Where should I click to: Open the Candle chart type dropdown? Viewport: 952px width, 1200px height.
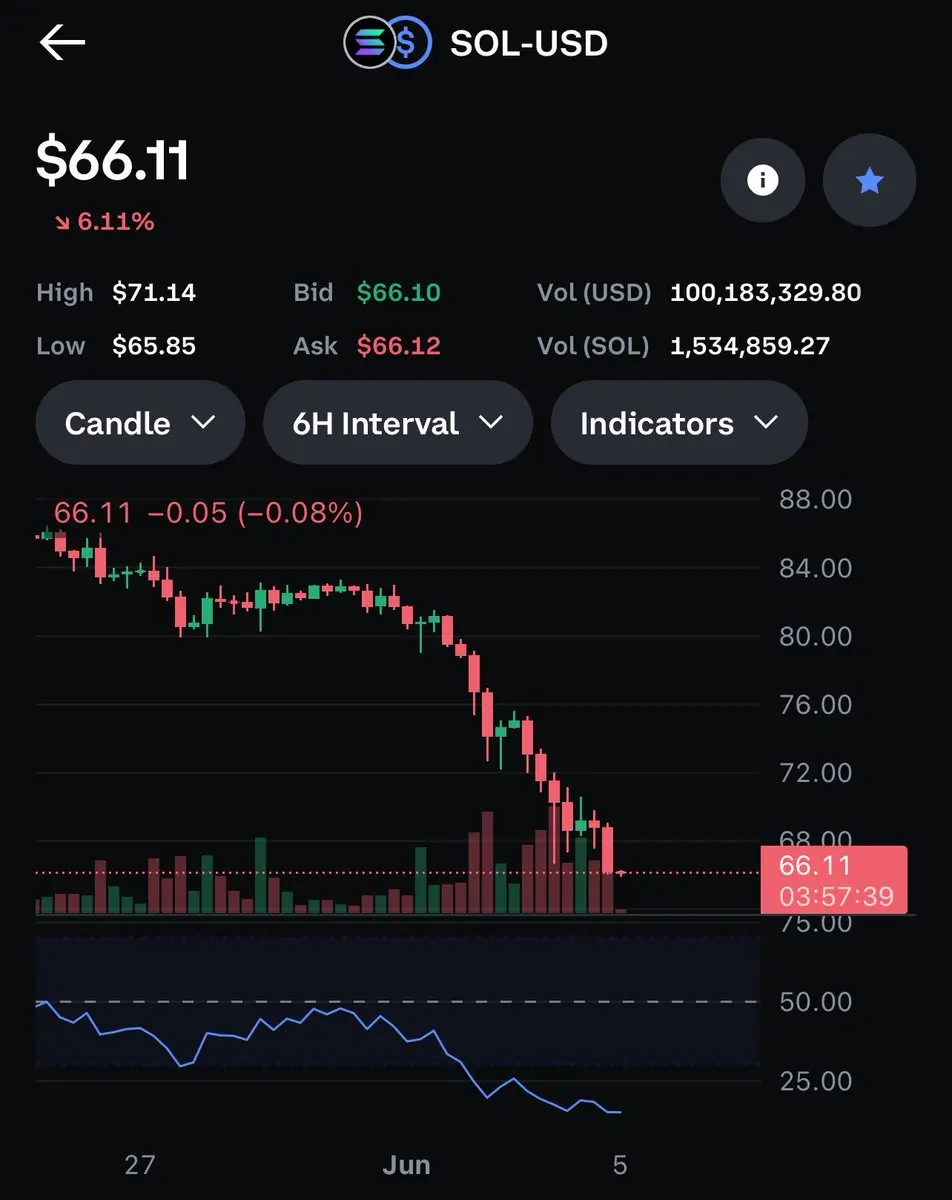(140, 423)
